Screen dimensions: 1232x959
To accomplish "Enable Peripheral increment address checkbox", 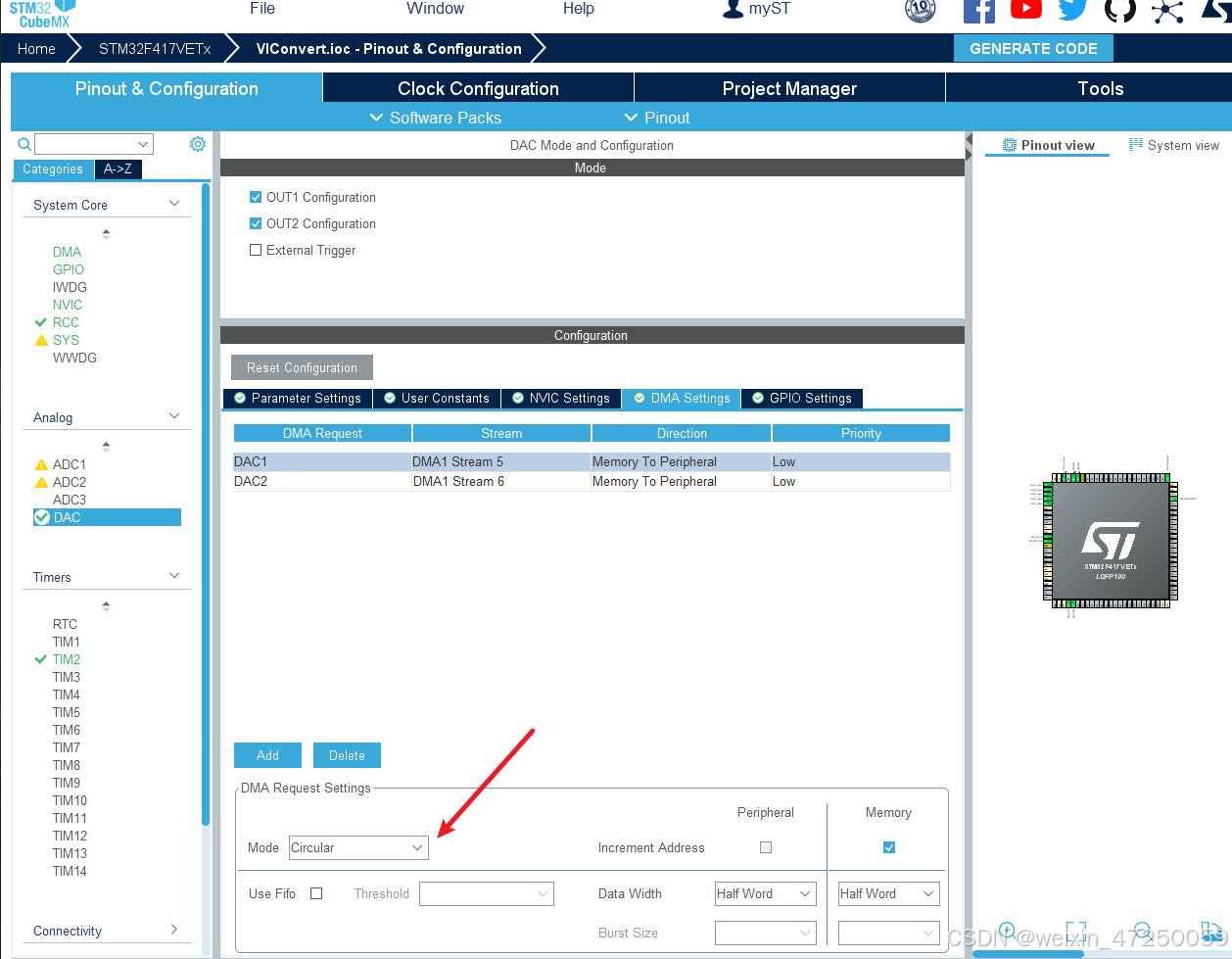I will click(766, 847).
